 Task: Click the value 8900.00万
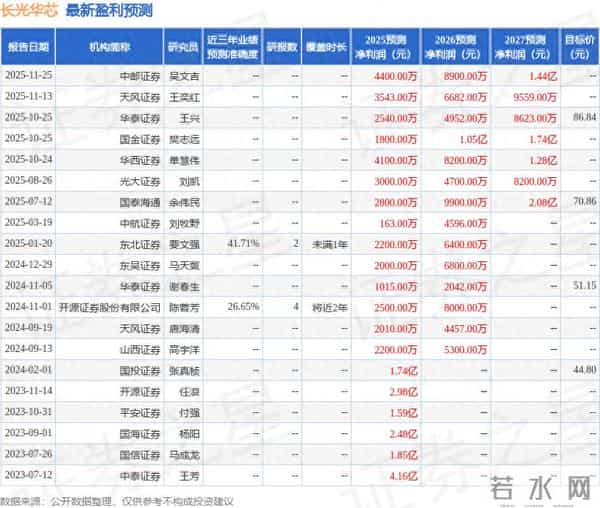tap(465, 77)
